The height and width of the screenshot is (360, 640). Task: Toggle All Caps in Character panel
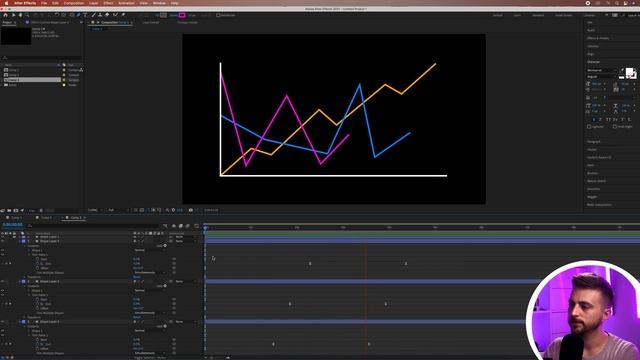tap(608, 120)
